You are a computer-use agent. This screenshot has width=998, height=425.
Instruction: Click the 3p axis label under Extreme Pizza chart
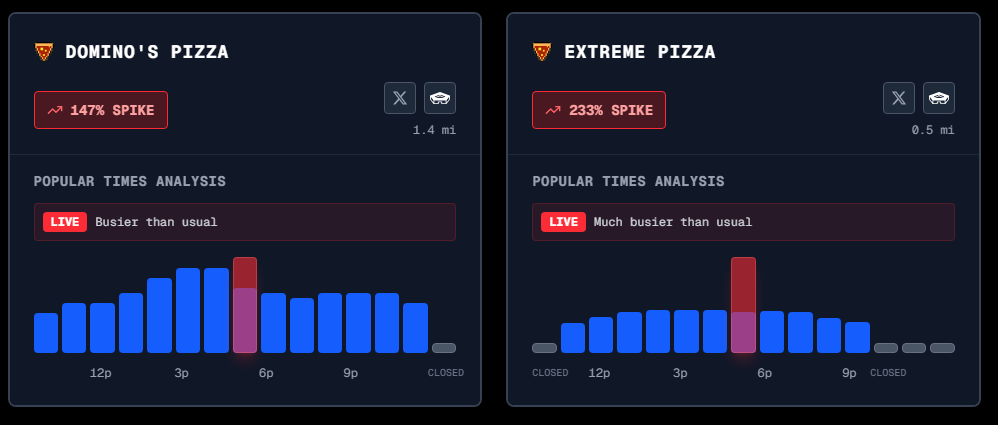point(680,373)
